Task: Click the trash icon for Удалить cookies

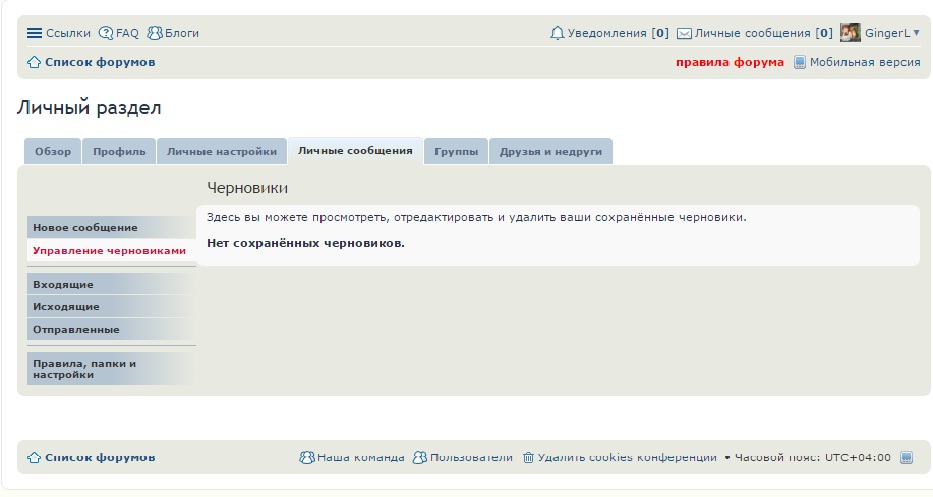Action: pos(528,457)
